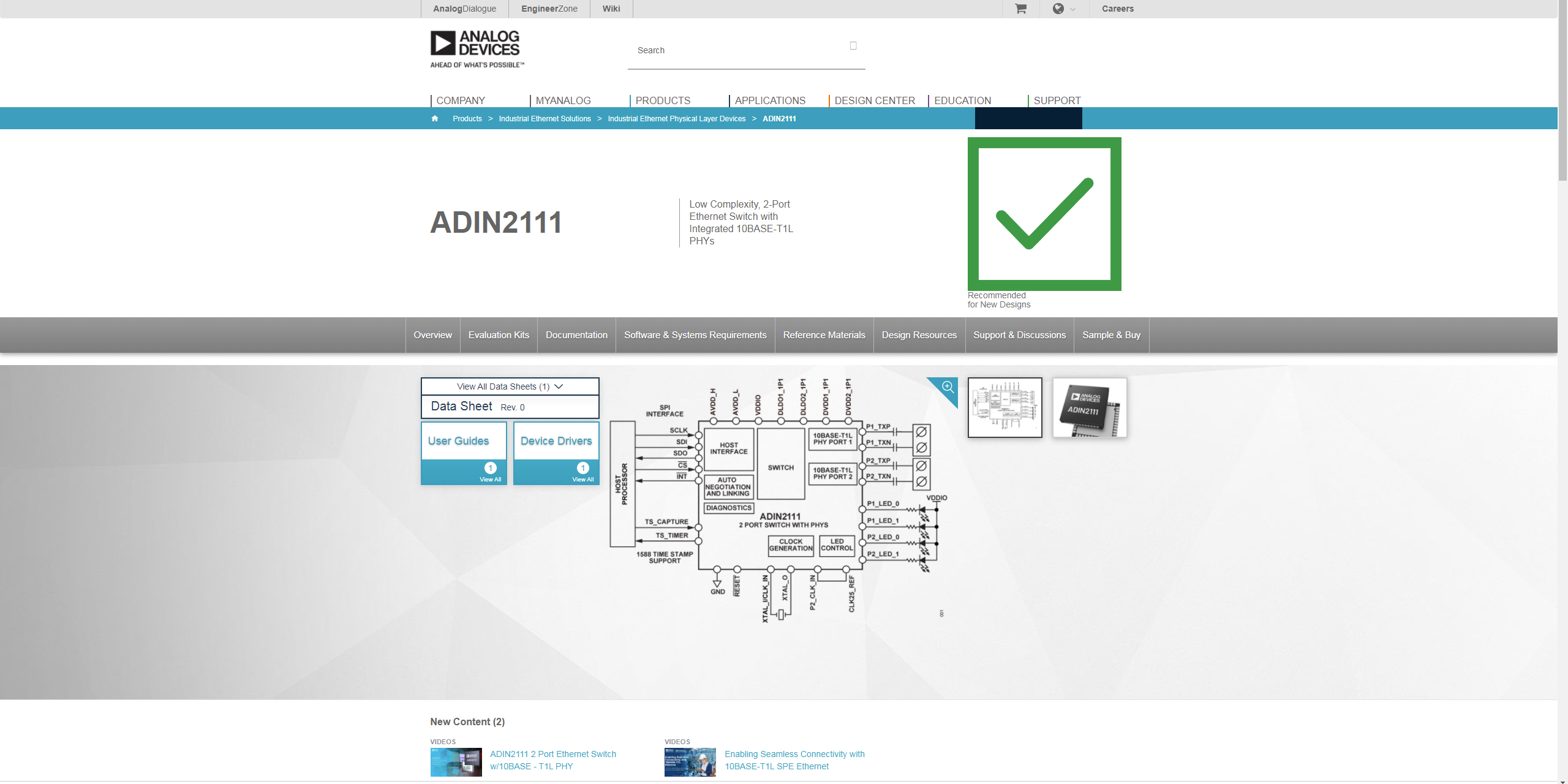
Task: Go to Industrial Ethernet Solutions breadcrumb
Action: coord(545,119)
